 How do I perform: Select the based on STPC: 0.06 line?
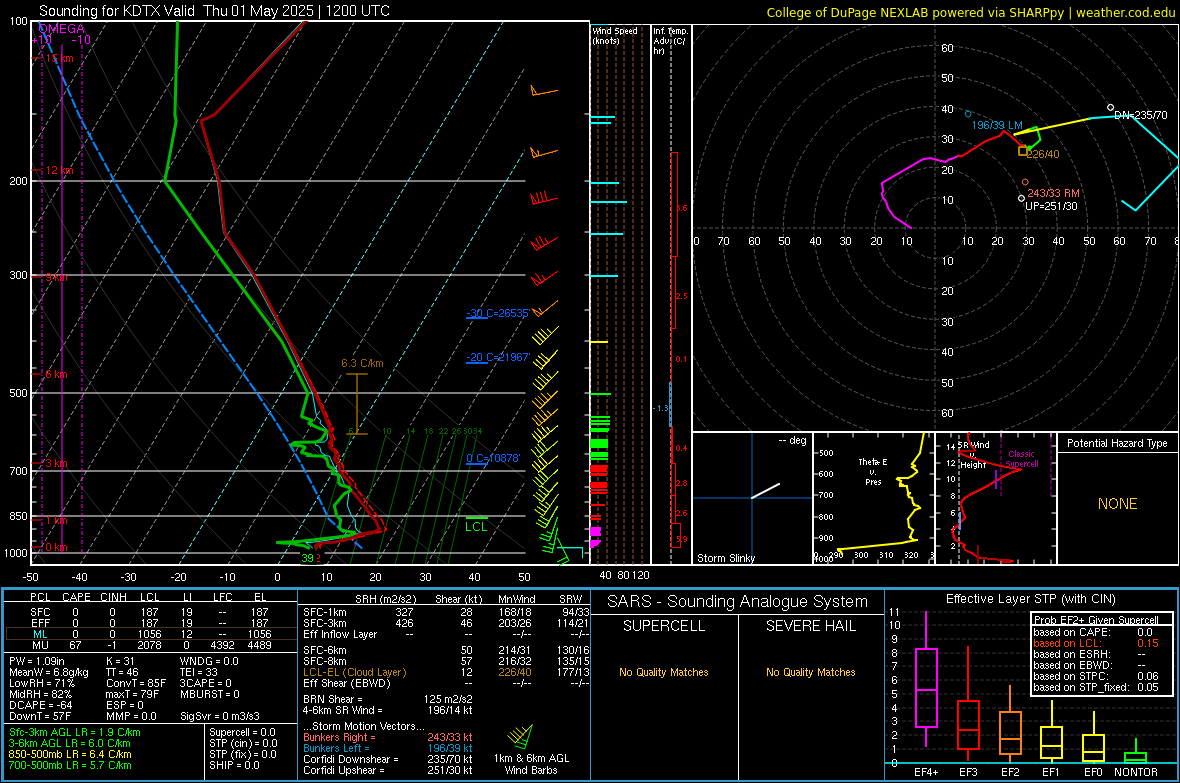(1096, 676)
